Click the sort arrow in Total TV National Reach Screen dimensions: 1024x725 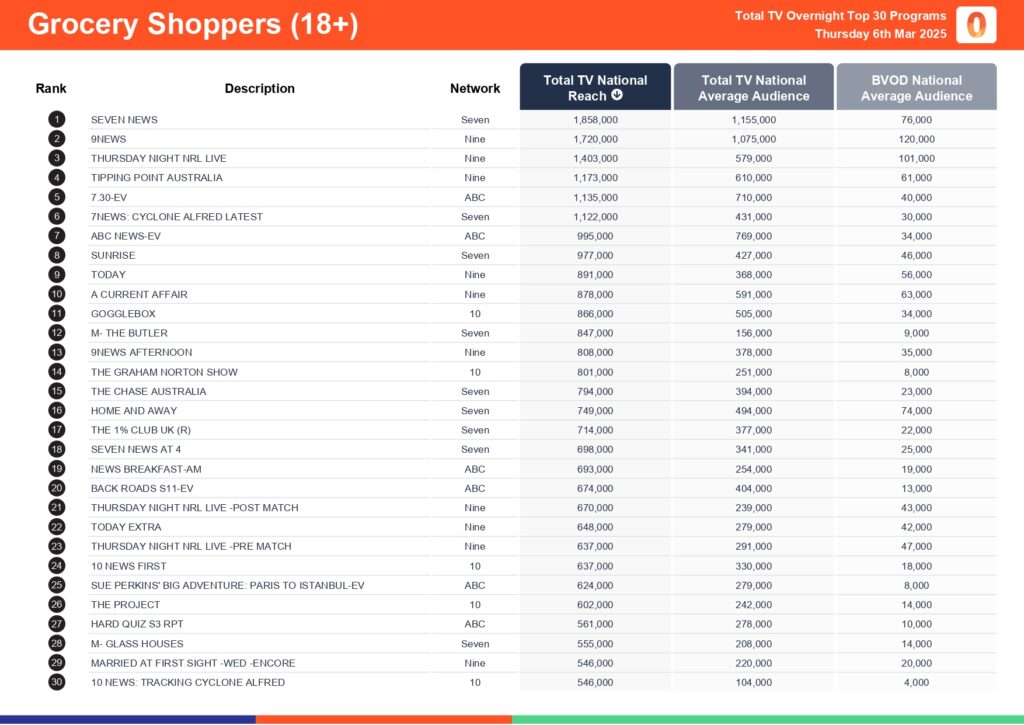coord(617,96)
